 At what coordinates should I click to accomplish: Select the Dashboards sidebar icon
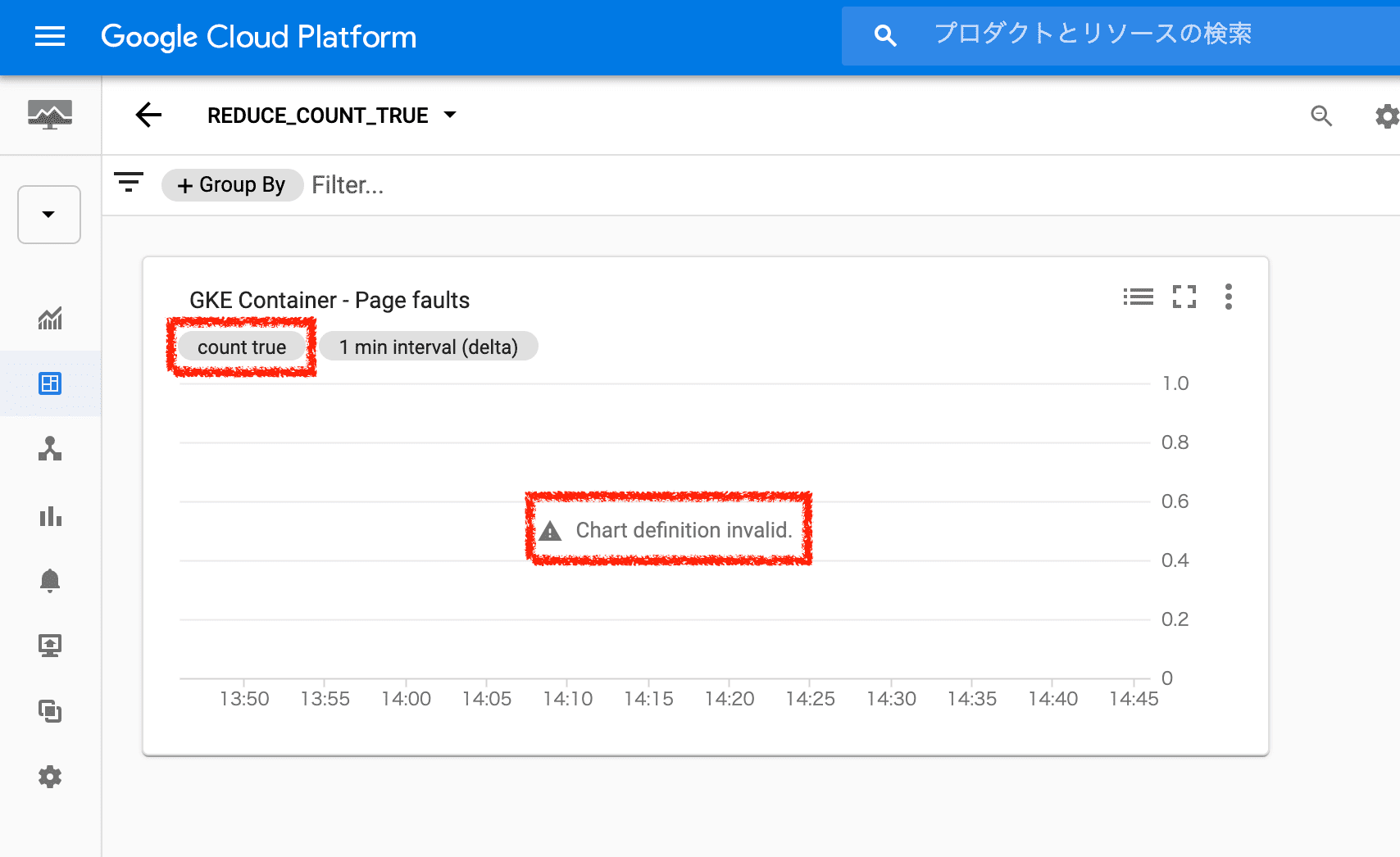50,383
